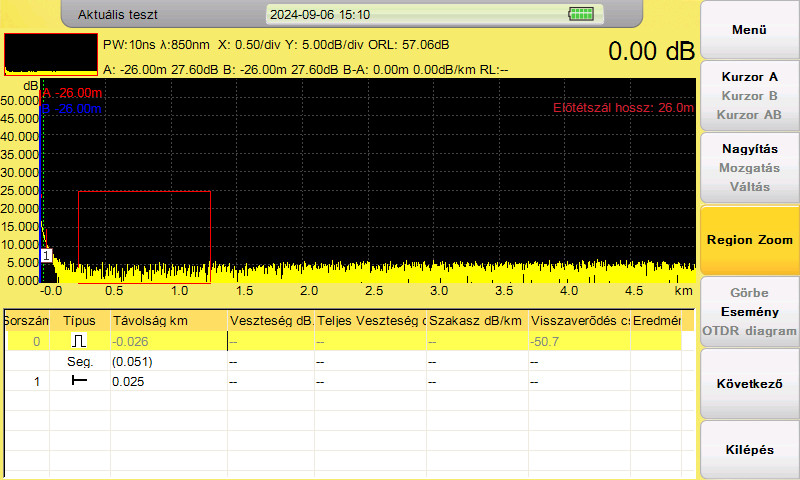Click the trace overview thumbnail
Viewport: 800px width, 480px height.
(x=51, y=55)
